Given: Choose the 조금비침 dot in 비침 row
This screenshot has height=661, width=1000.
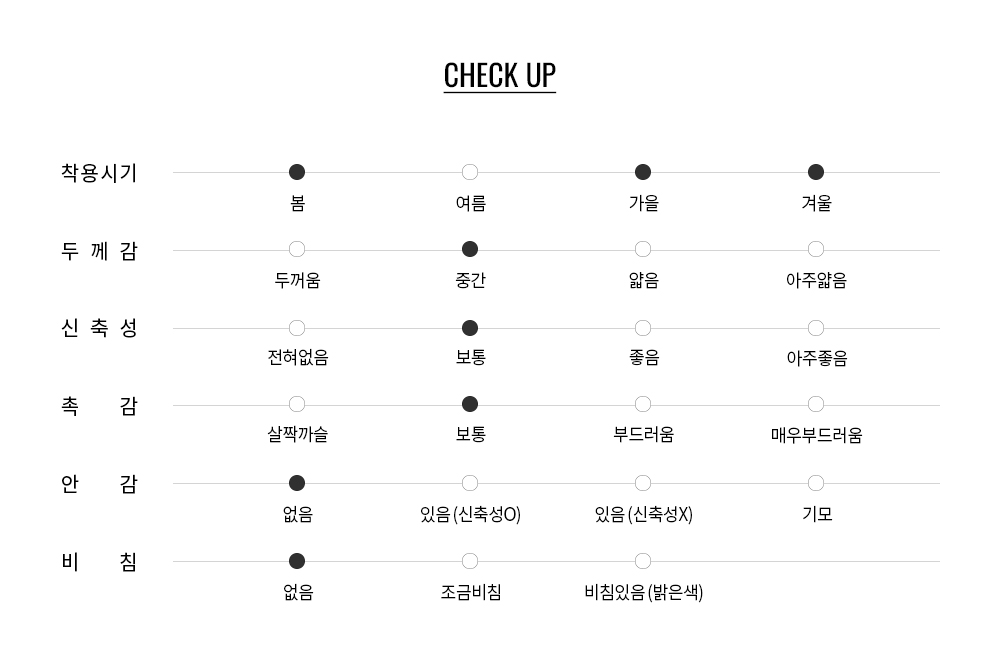Looking at the screenshot, I should (470, 561).
